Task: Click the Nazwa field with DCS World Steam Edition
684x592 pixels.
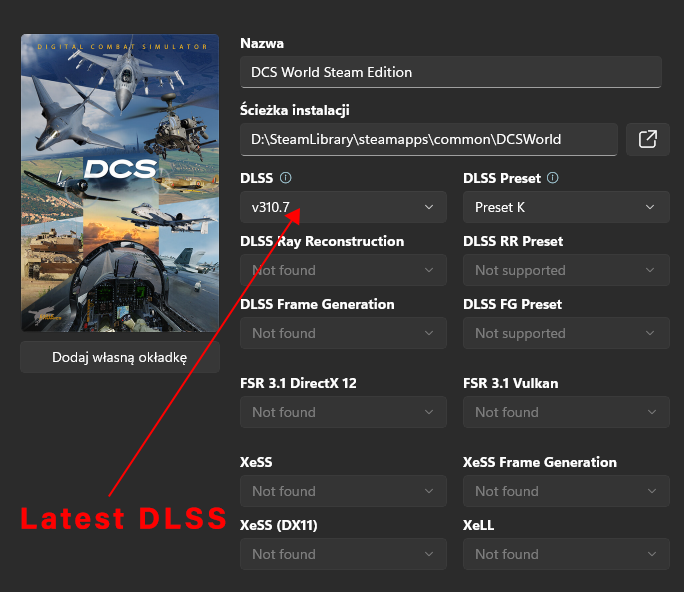Action: pos(451,72)
